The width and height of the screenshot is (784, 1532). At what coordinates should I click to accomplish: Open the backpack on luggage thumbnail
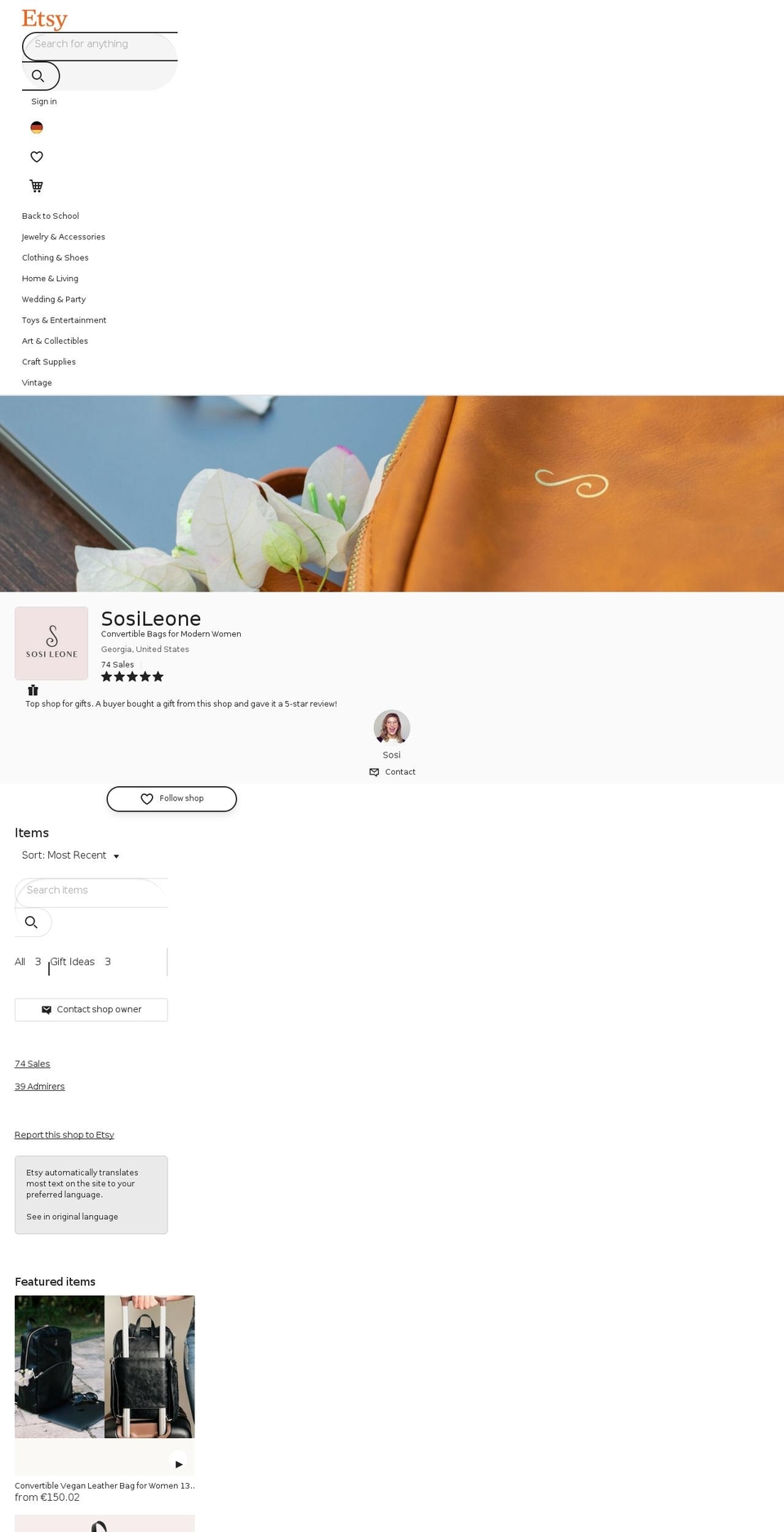click(149, 1366)
